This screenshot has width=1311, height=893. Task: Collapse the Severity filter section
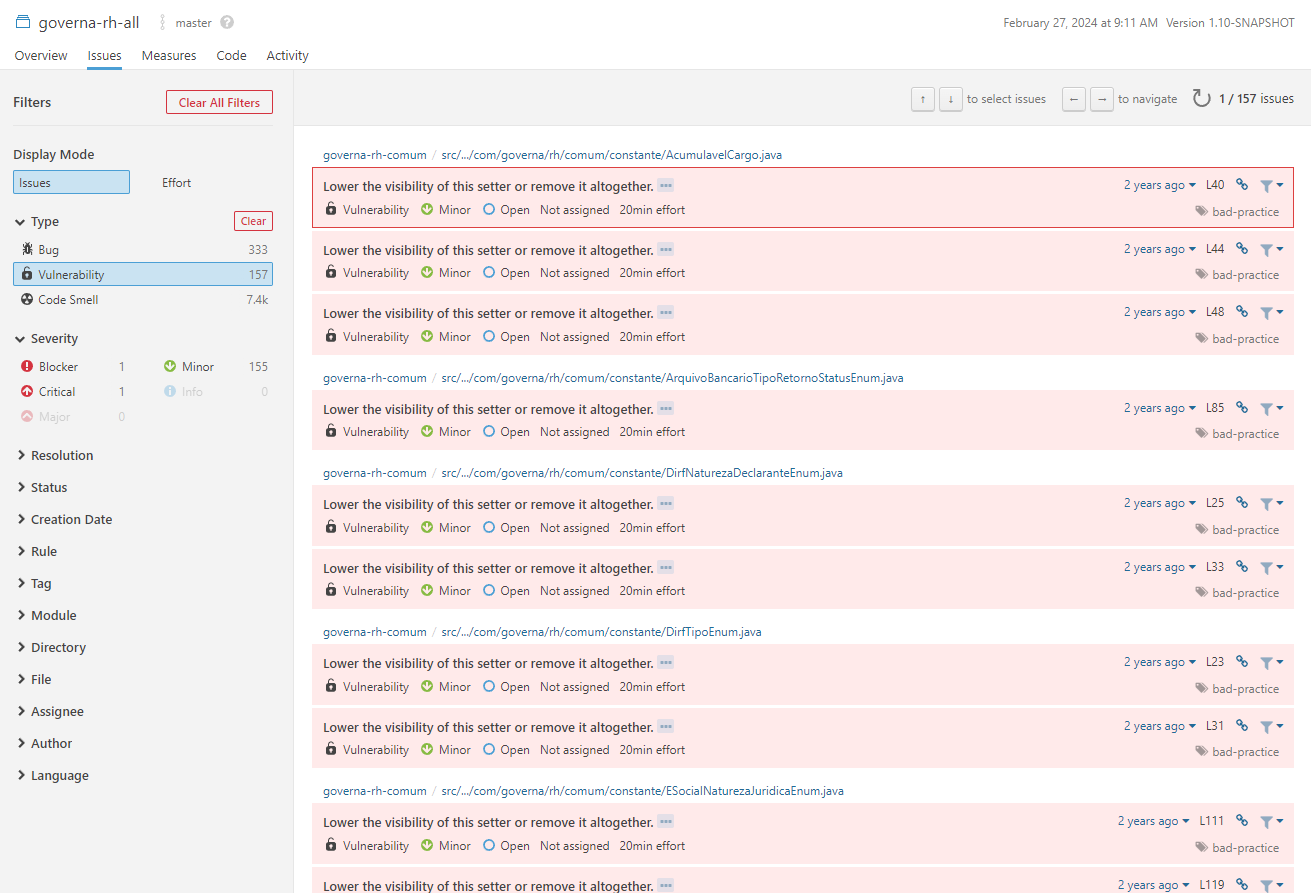click(x=46, y=339)
